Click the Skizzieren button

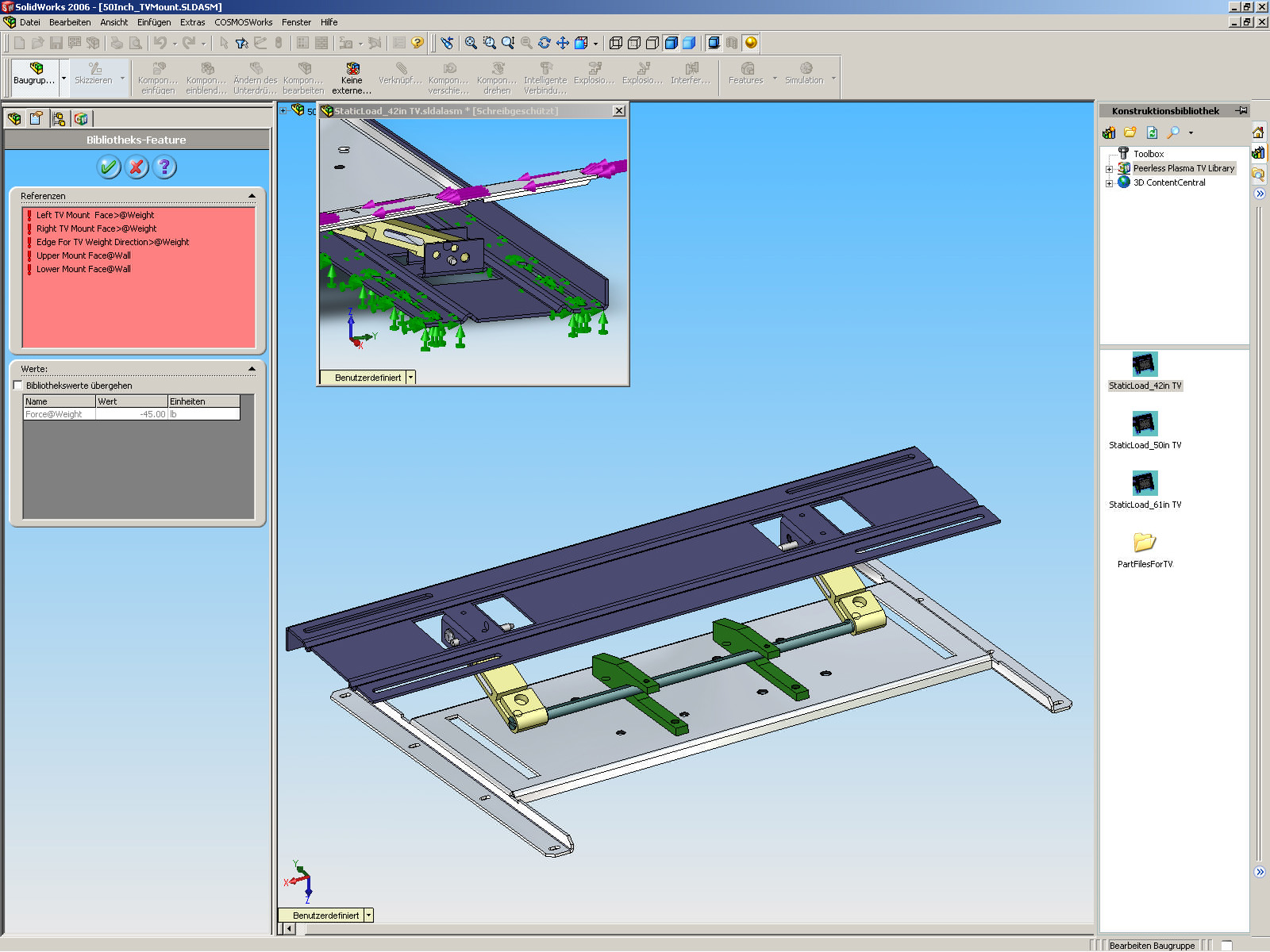pos(93,75)
